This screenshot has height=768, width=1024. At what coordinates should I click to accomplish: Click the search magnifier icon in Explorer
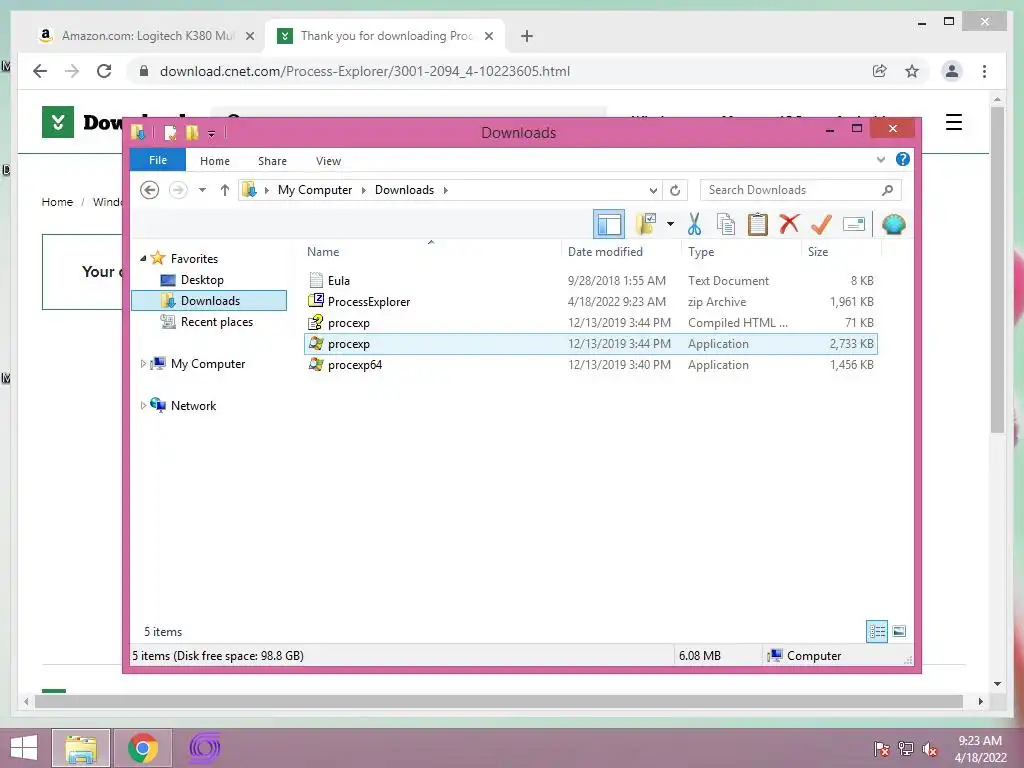[887, 190]
